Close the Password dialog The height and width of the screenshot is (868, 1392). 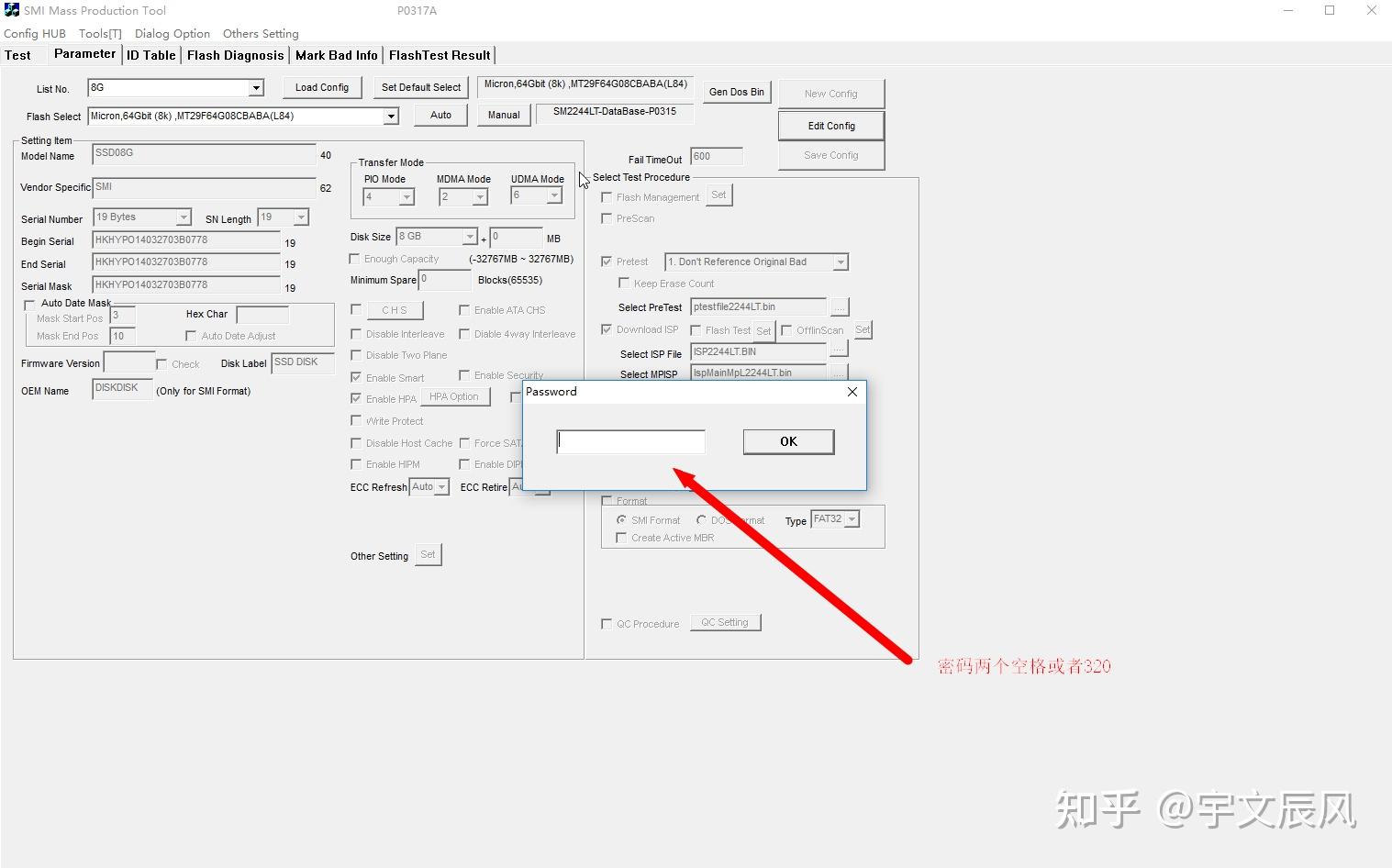pos(852,392)
